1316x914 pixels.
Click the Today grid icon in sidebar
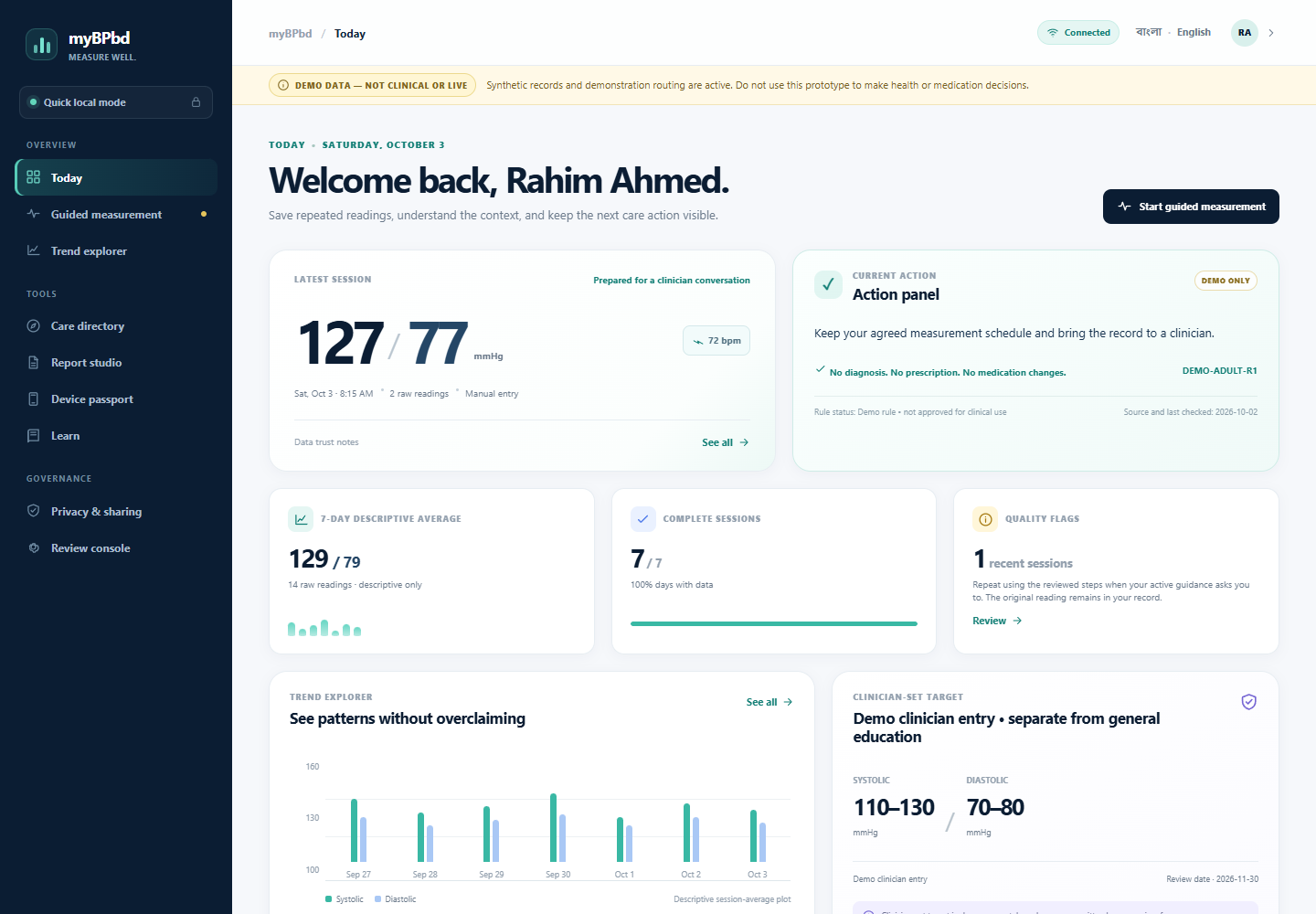point(34,177)
